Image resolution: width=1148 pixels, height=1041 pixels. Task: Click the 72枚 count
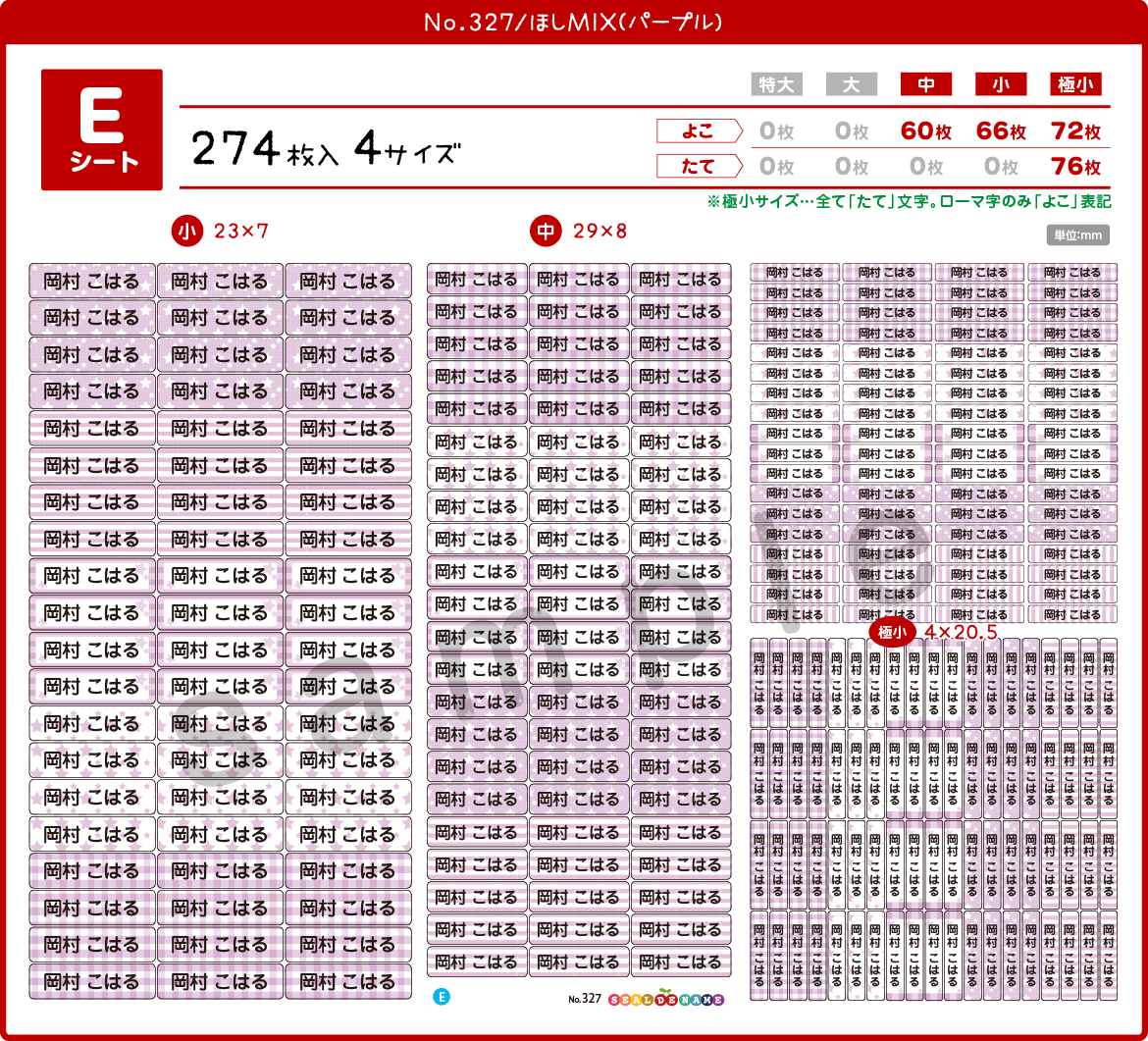pyautogui.click(x=1075, y=131)
